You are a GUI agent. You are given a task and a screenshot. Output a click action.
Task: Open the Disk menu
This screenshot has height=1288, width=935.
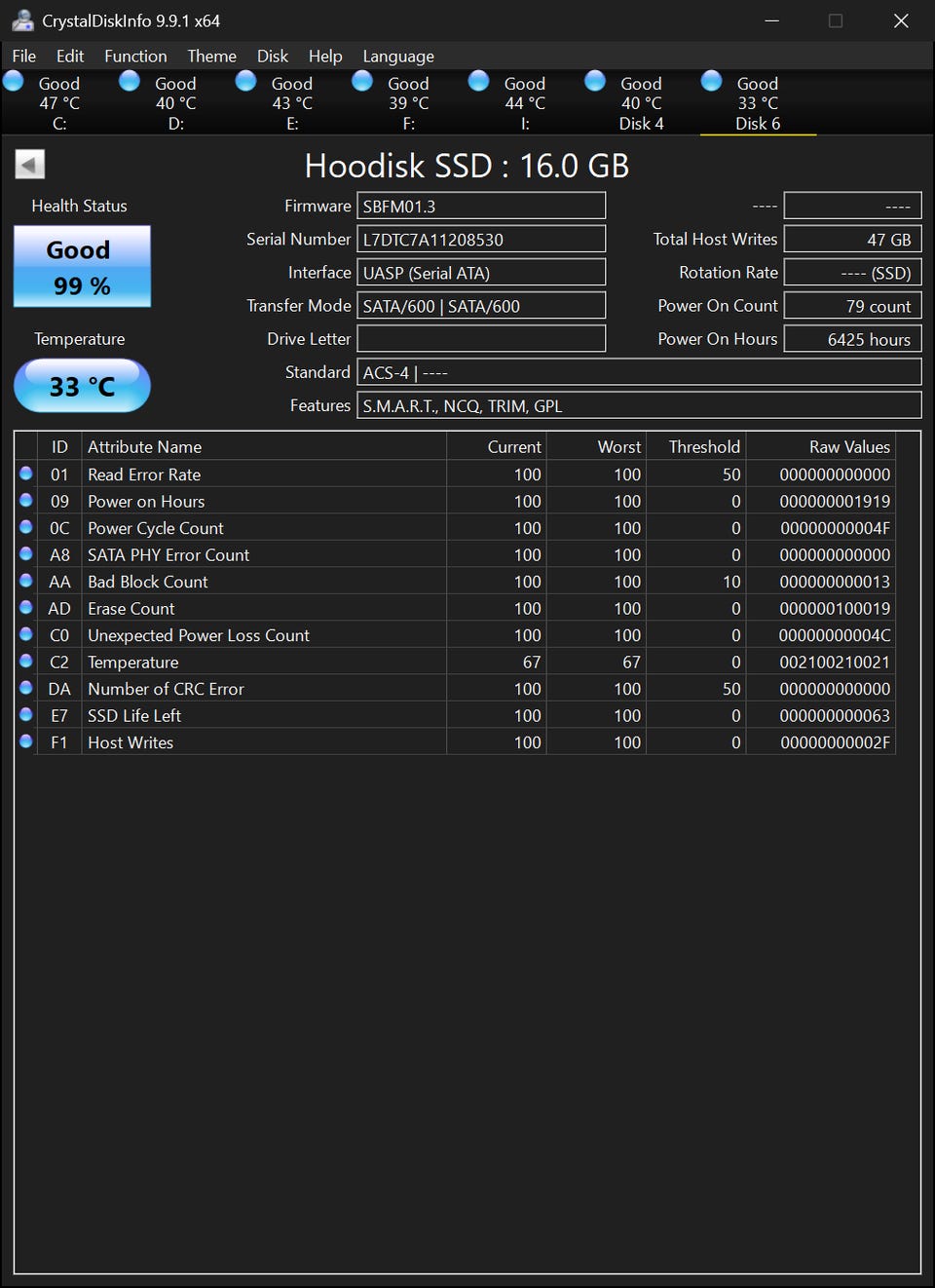pos(273,57)
